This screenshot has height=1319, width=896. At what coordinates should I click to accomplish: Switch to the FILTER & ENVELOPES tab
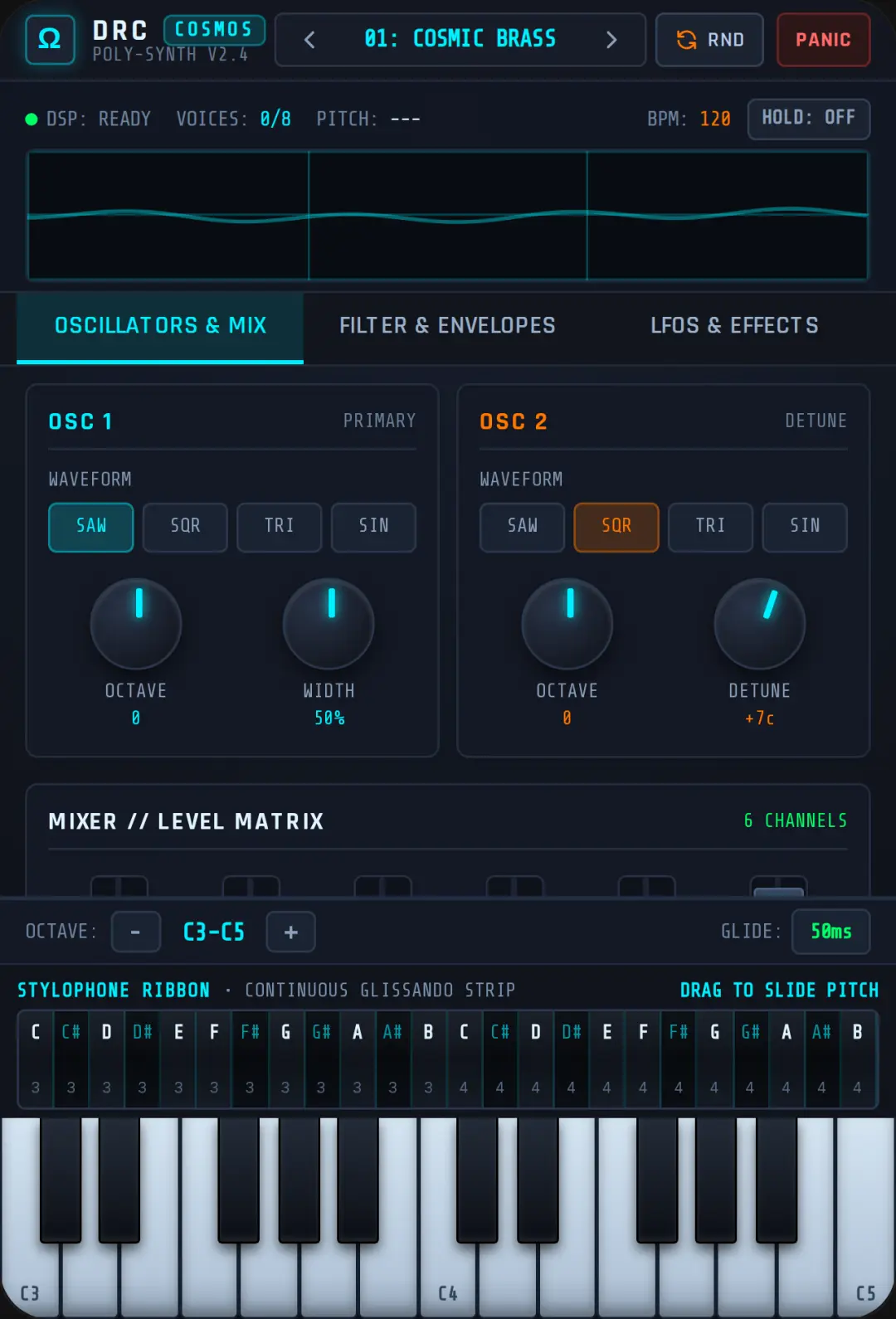pyautogui.click(x=447, y=326)
